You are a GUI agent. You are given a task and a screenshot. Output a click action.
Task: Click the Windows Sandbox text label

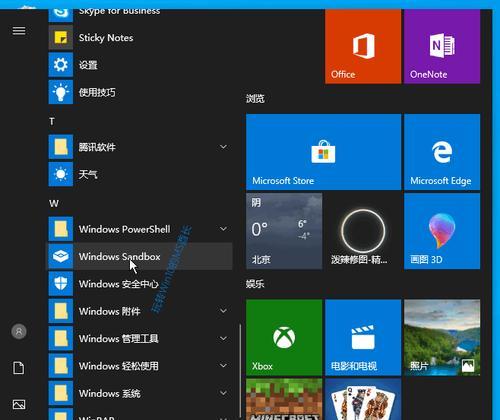120,257
